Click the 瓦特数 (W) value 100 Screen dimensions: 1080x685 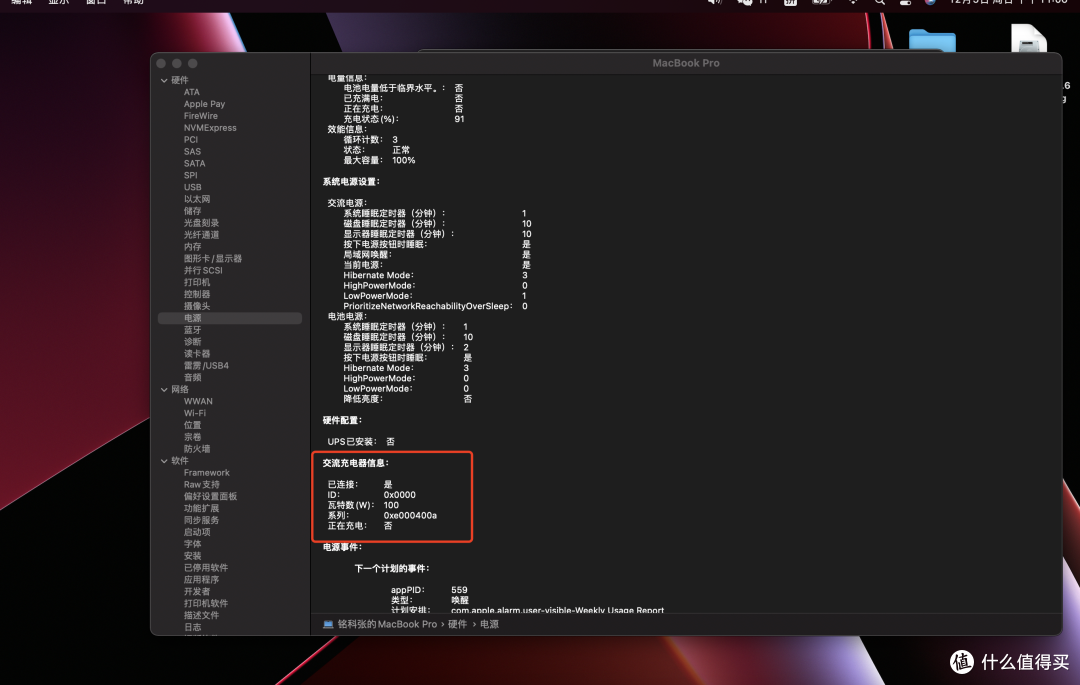click(391, 505)
